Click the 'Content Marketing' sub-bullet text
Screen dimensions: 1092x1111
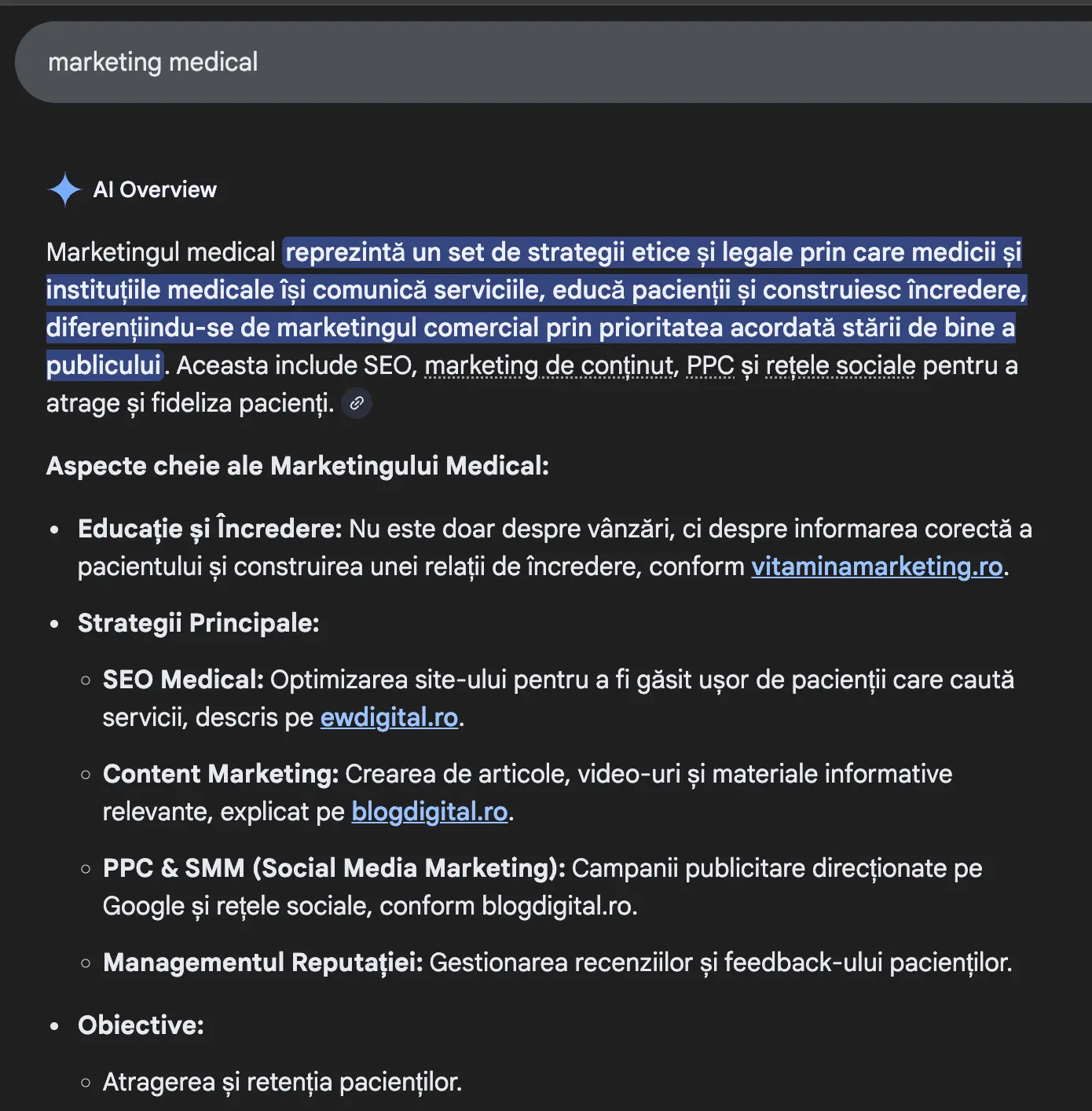point(221,774)
